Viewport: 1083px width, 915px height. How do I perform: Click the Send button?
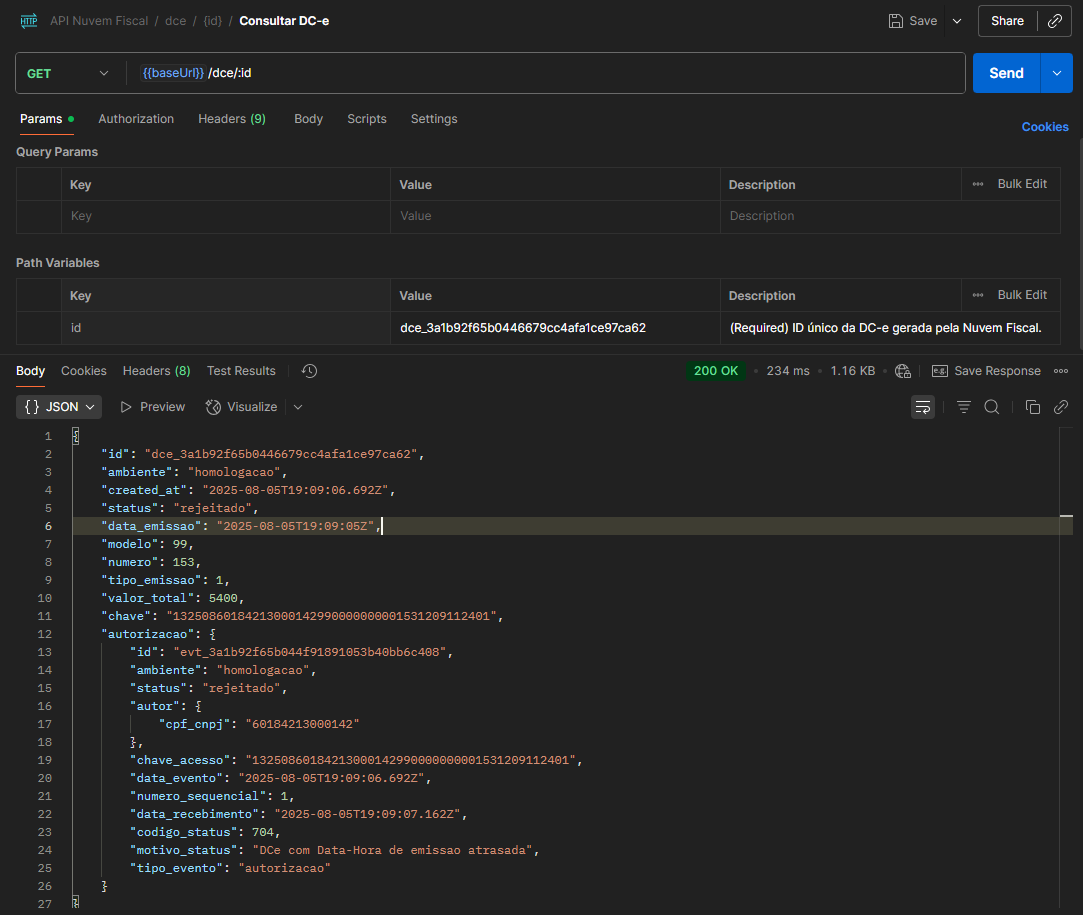1006,73
